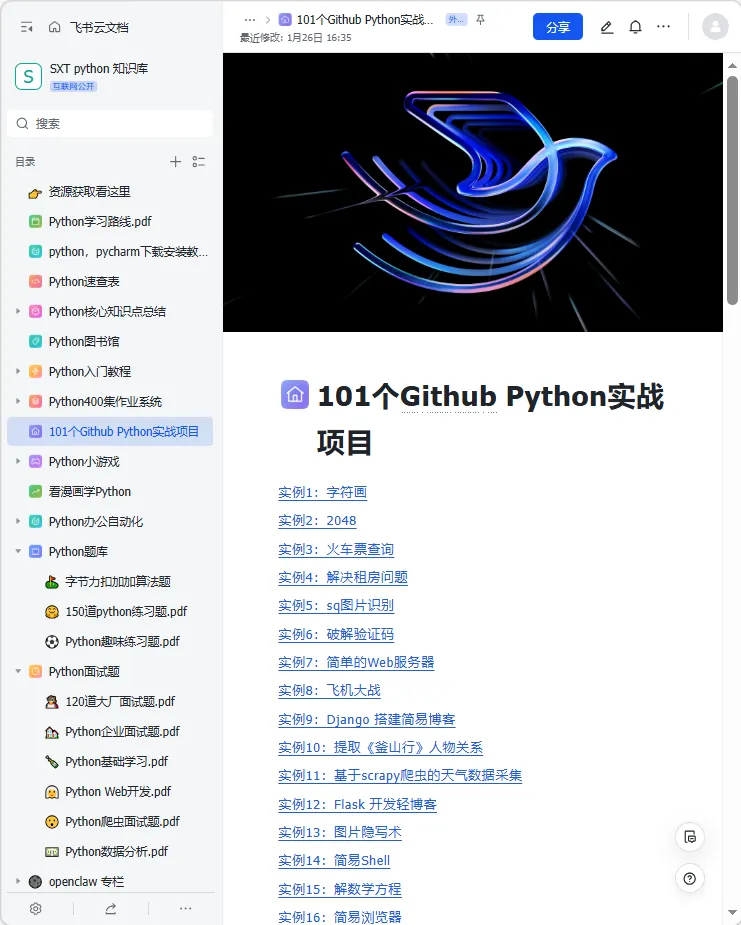Expand Python小游戏 tree node
Image resolution: width=741 pixels, height=925 pixels.
[18, 461]
